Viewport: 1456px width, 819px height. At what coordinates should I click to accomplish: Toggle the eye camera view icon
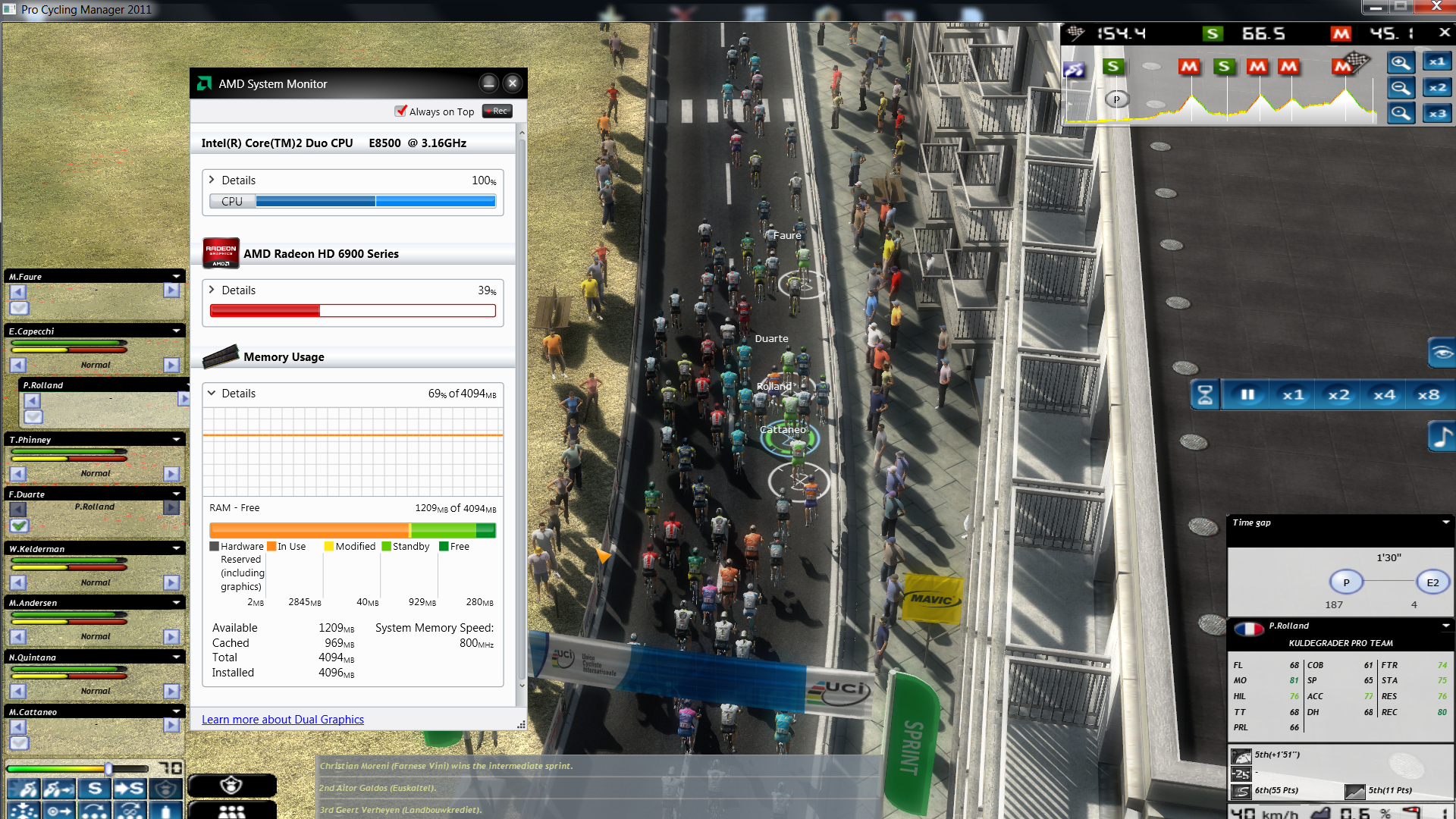(1442, 353)
